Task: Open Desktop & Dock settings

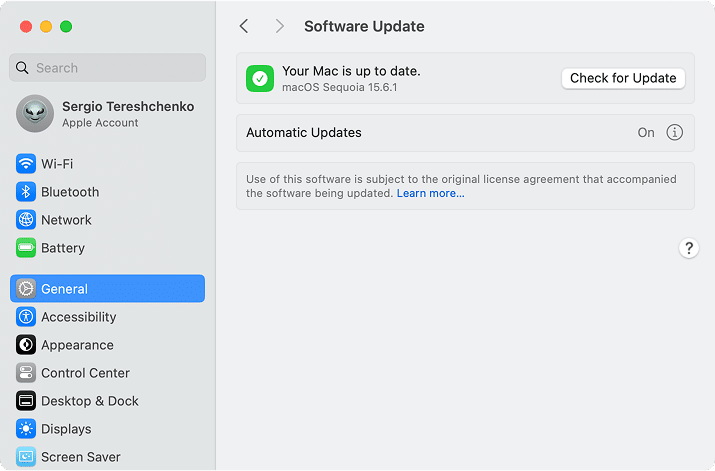Action: tap(89, 401)
